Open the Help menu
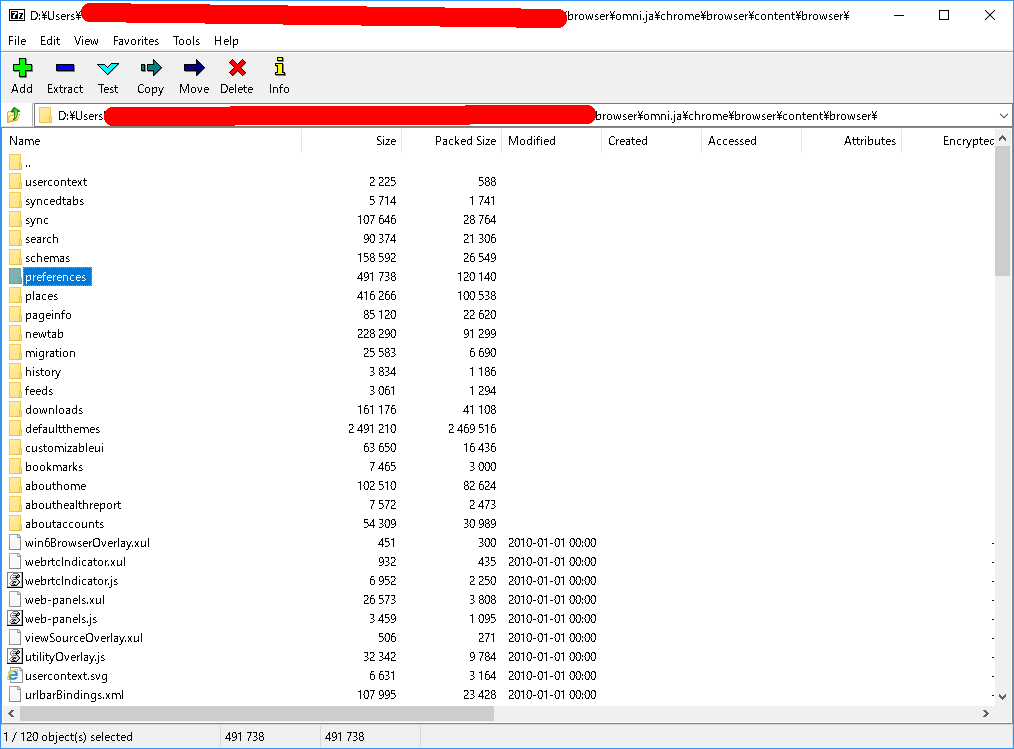The width and height of the screenshot is (1014, 749). coord(226,41)
